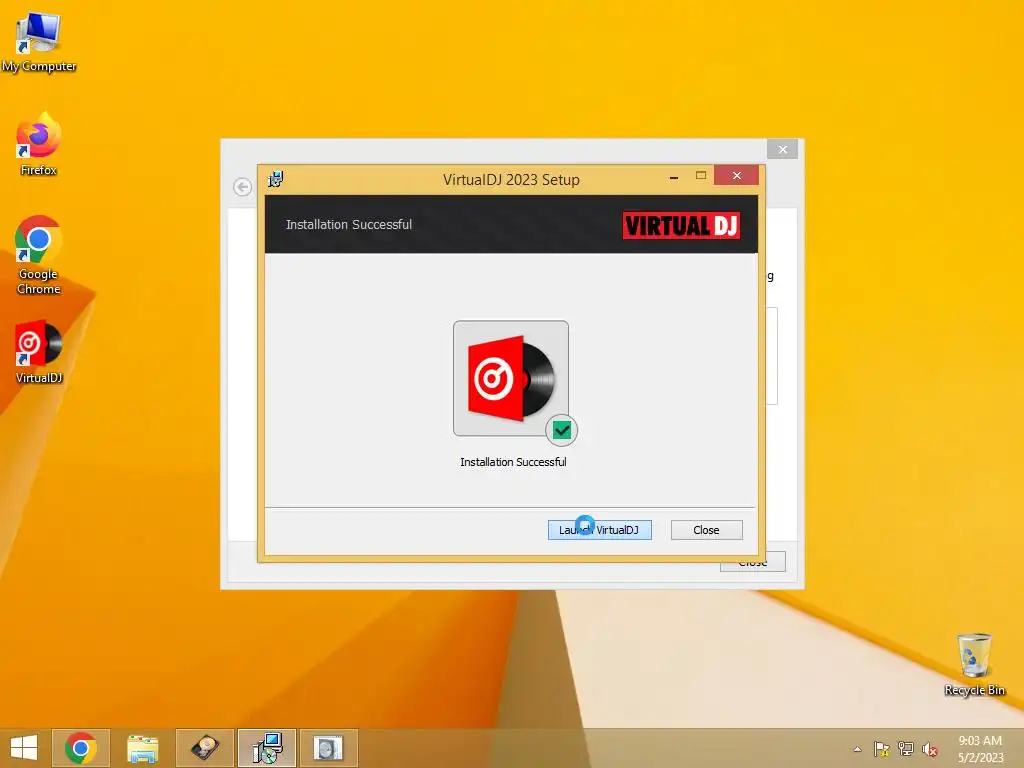Select the disc installer taskbar icon
The height and width of the screenshot is (768, 1024).
tap(328, 748)
